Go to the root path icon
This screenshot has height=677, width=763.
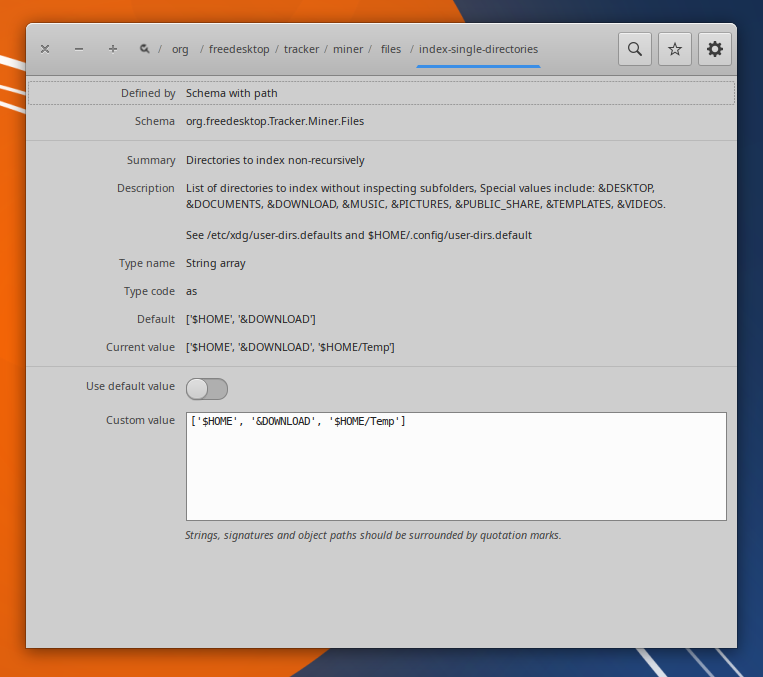pyautogui.click(x=145, y=49)
